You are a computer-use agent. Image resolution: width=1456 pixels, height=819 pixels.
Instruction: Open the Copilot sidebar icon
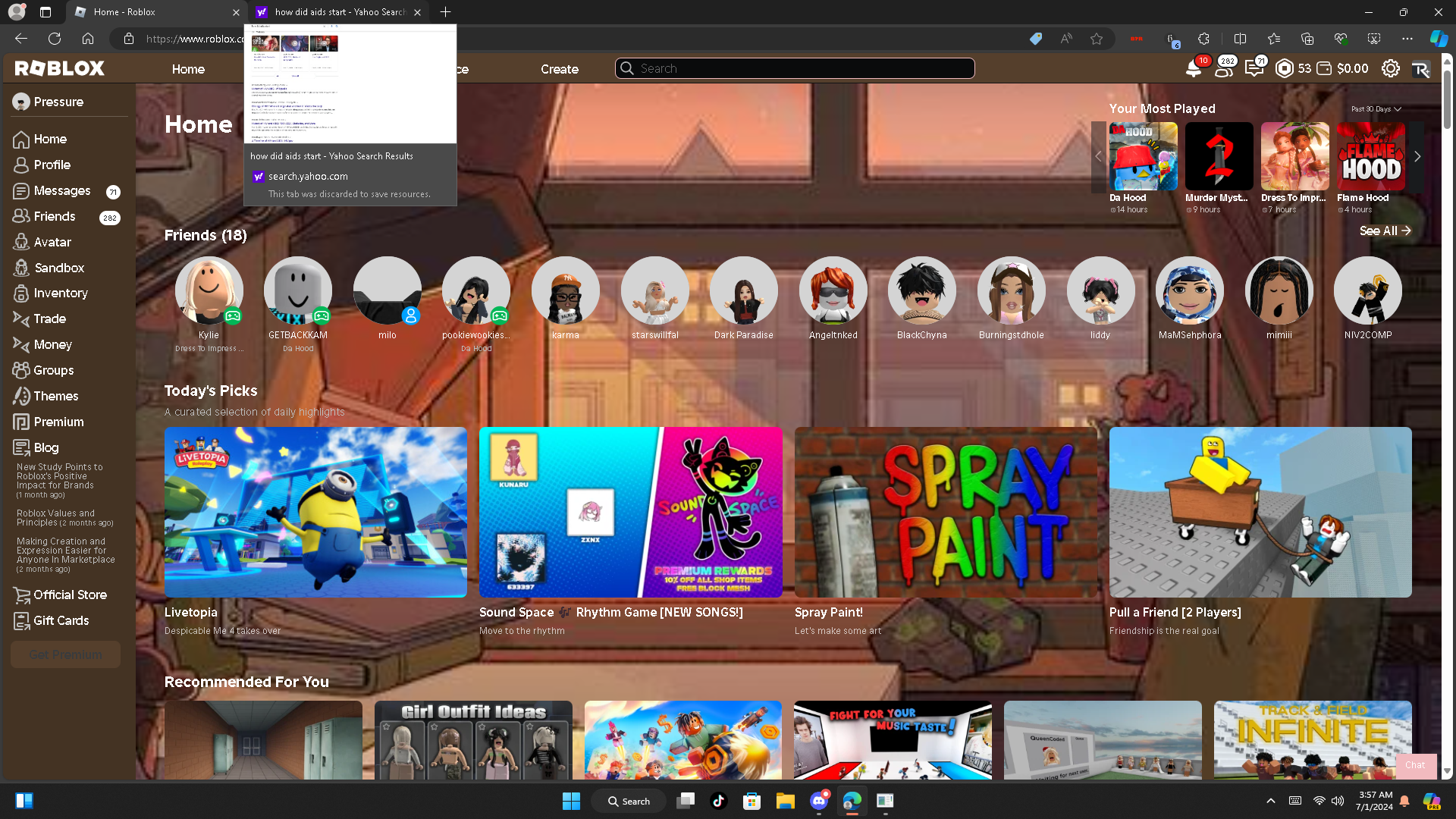1438,39
